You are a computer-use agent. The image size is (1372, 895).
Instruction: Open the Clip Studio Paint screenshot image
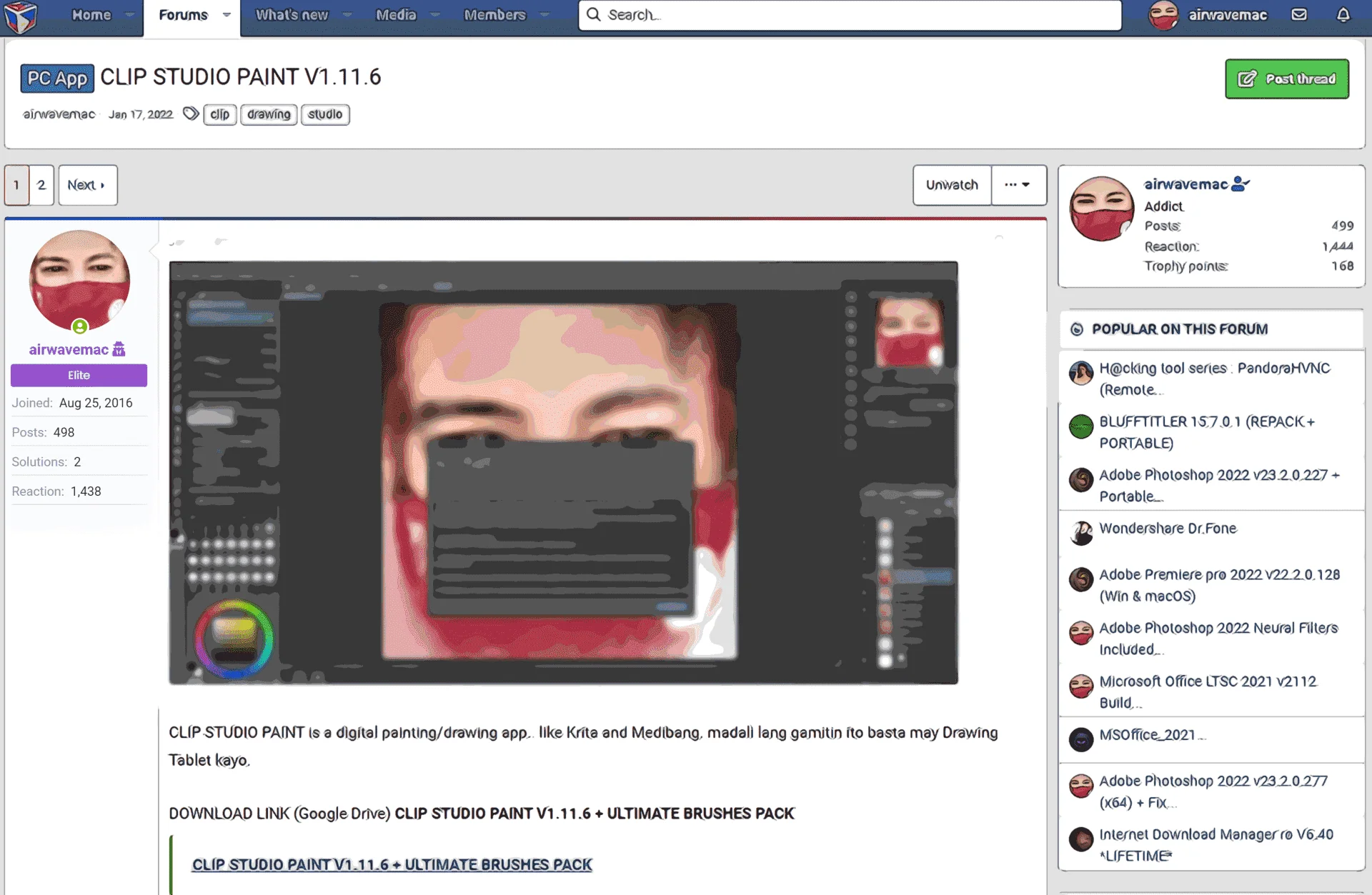point(563,472)
